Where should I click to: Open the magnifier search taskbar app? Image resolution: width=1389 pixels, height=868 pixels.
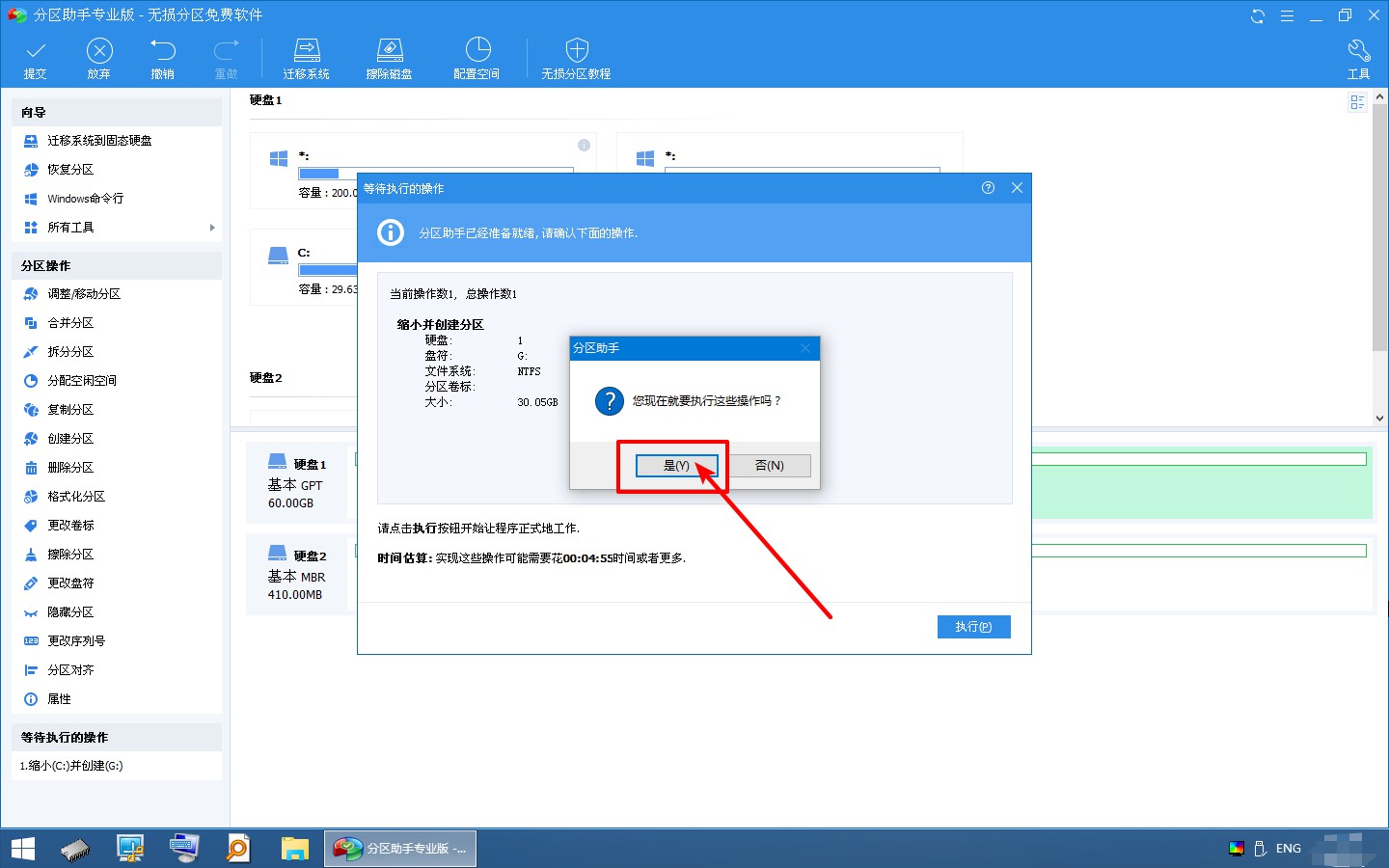point(238,849)
